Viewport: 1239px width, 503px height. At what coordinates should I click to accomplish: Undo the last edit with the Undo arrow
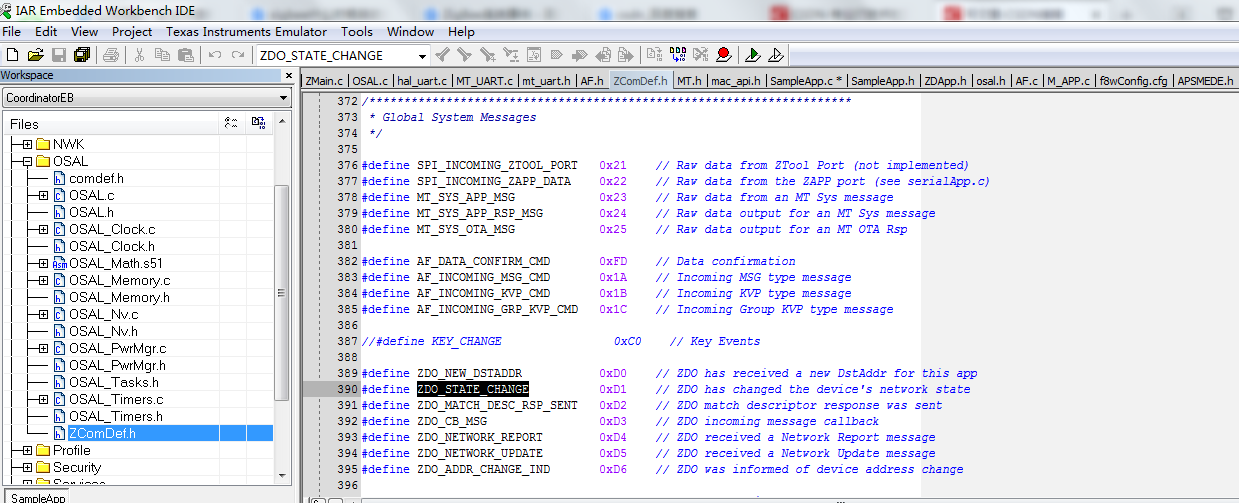[x=215, y=55]
